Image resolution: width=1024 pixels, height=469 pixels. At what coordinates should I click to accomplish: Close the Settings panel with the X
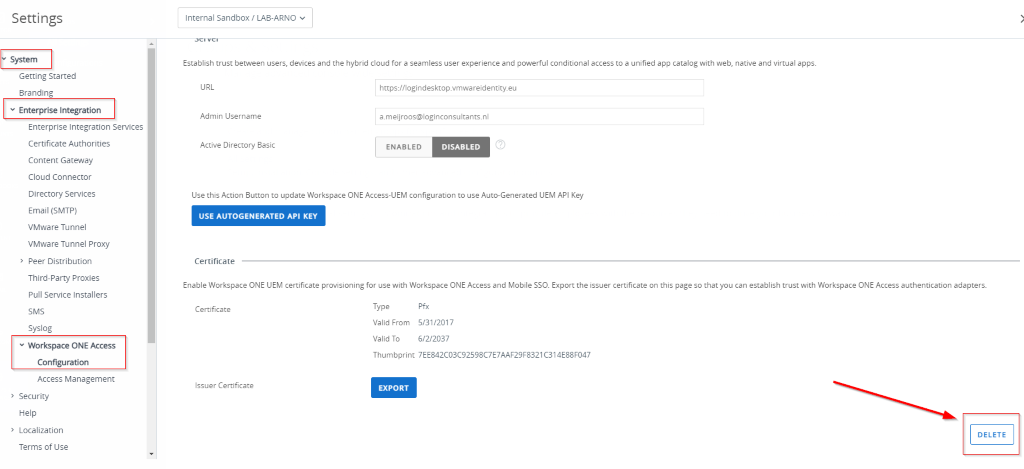(1020, 18)
